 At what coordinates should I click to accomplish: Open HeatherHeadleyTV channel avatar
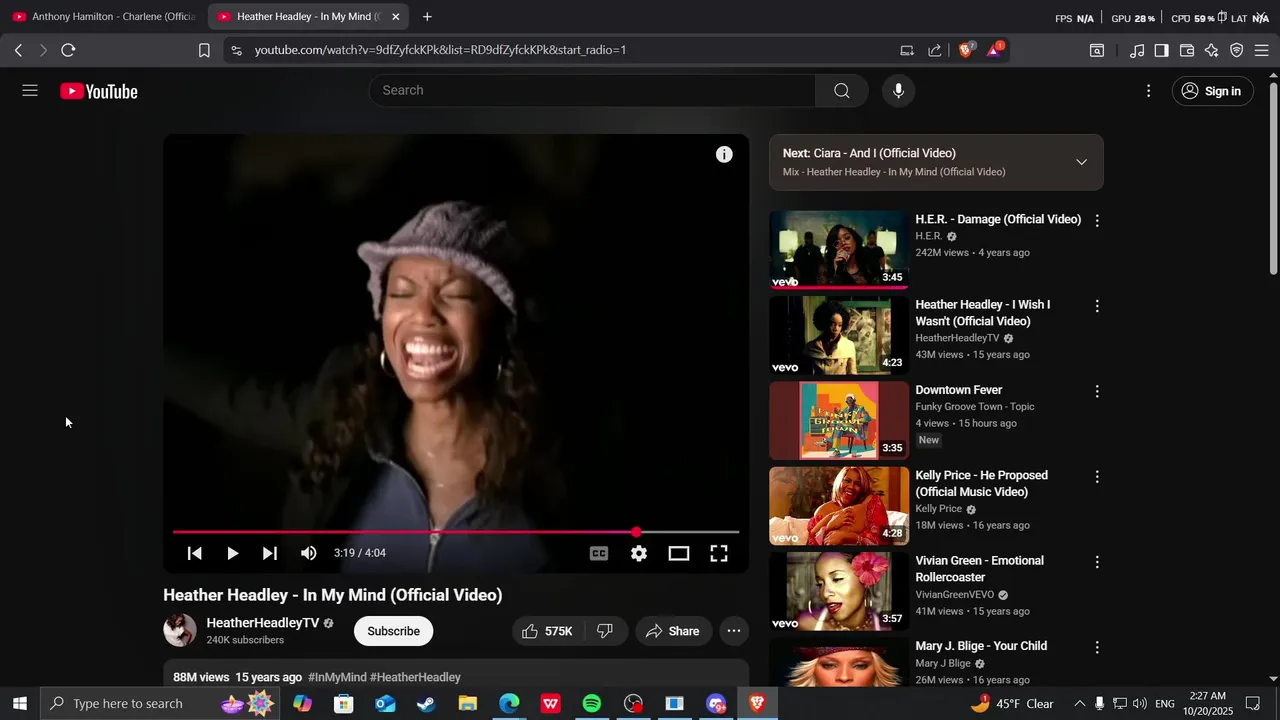coord(180,630)
